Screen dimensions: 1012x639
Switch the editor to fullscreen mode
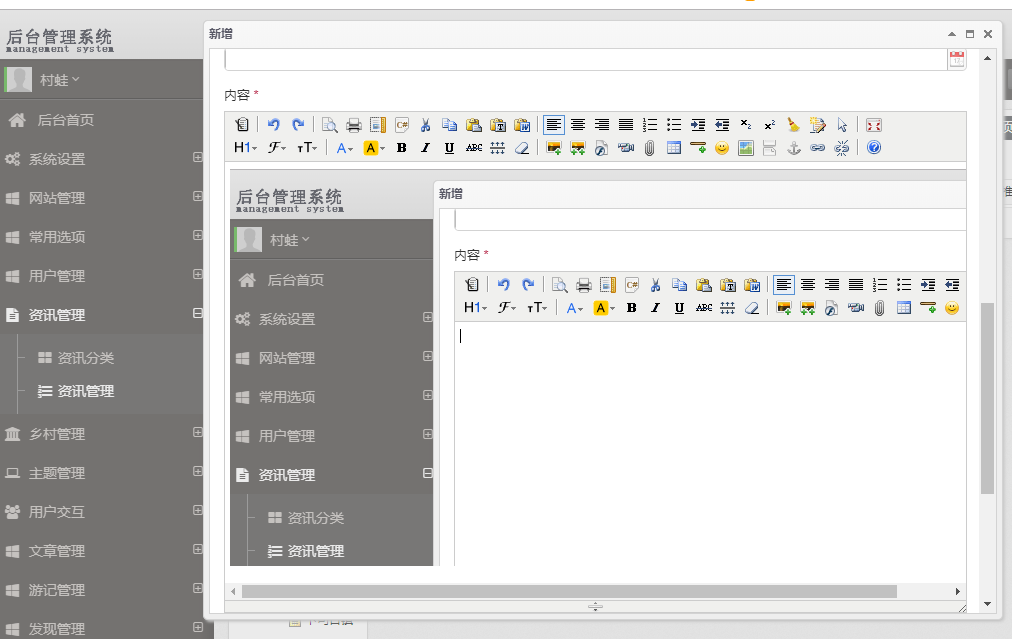point(874,125)
